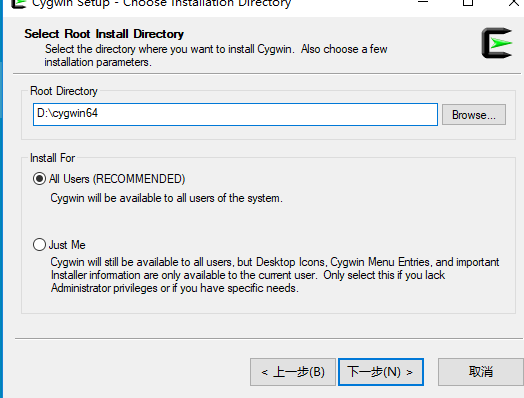Continue with 下一步(N) button

[x=381, y=372]
